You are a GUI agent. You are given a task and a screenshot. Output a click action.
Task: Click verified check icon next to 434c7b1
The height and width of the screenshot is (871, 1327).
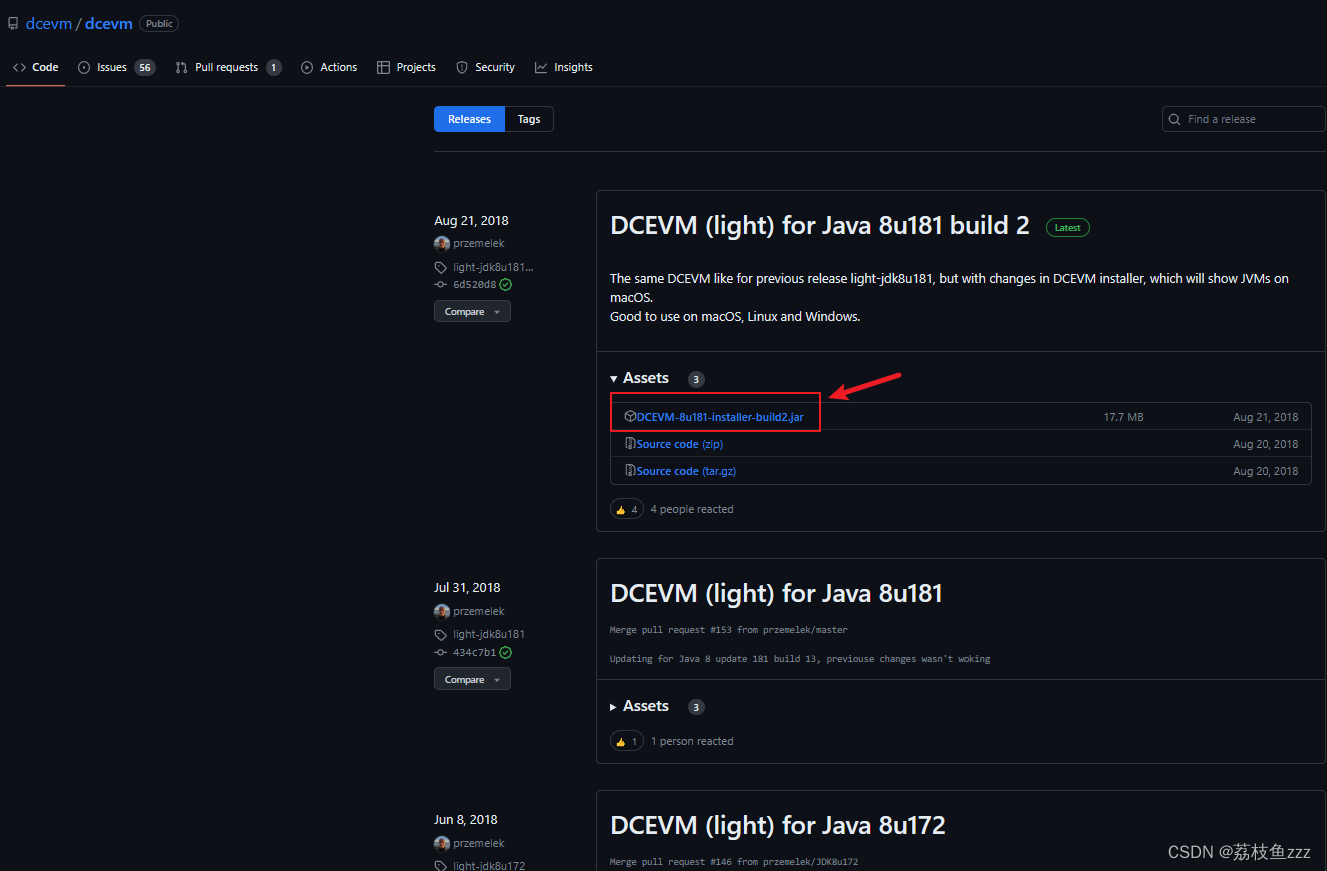506,652
